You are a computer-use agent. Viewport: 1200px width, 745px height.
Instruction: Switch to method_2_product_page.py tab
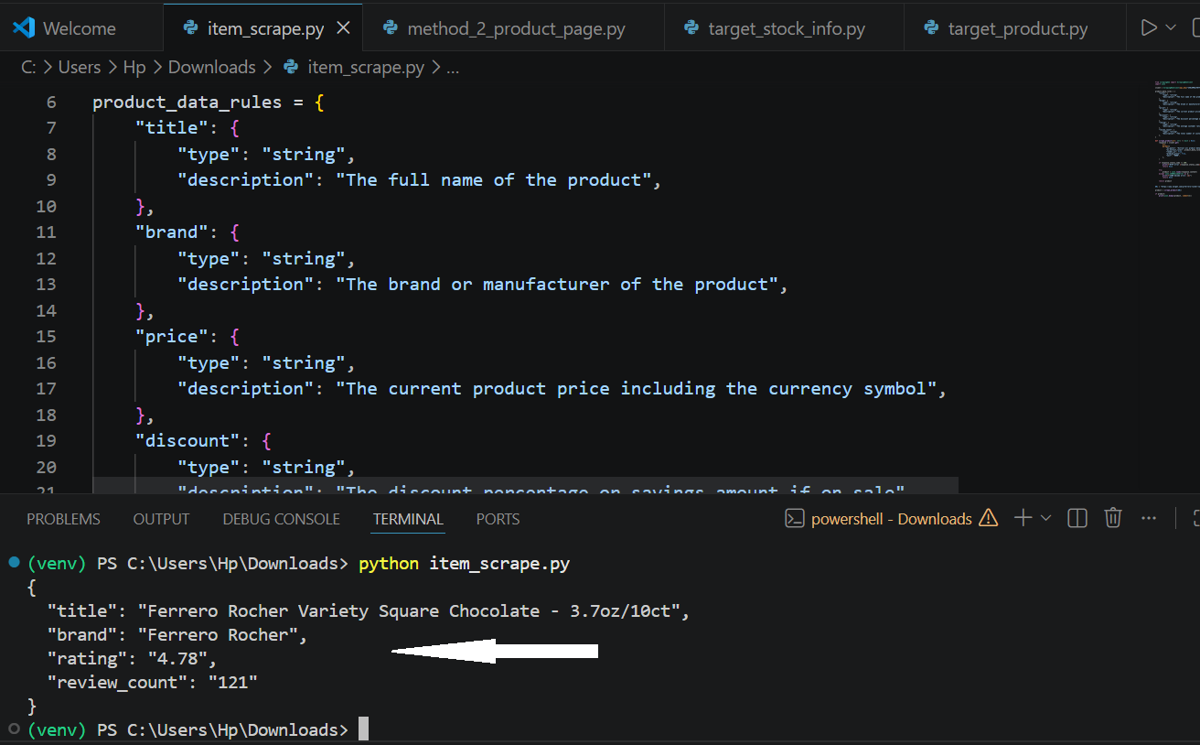(513, 29)
